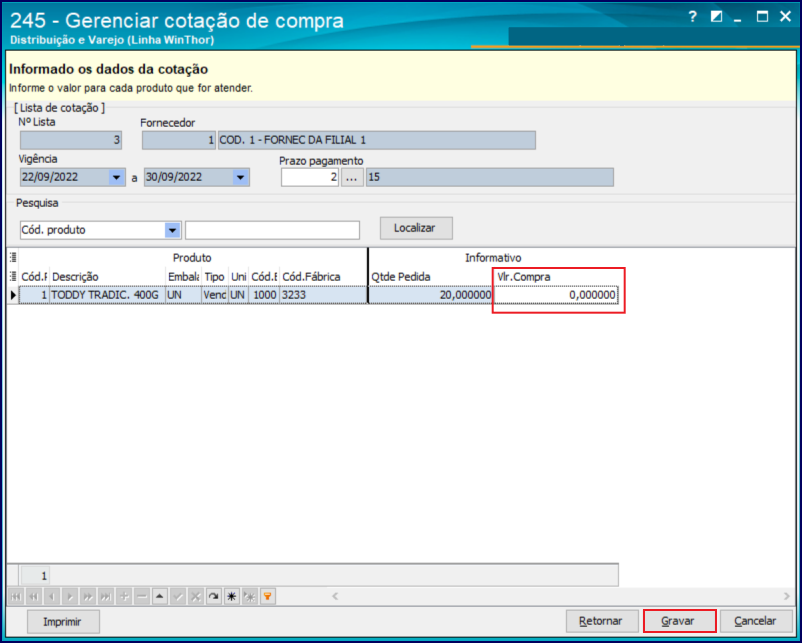Image resolution: width=802 pixels, height=643 pixels.
Task: Click the cancel edit X icon
Action: pyautogui.click(x=196, y=596)
